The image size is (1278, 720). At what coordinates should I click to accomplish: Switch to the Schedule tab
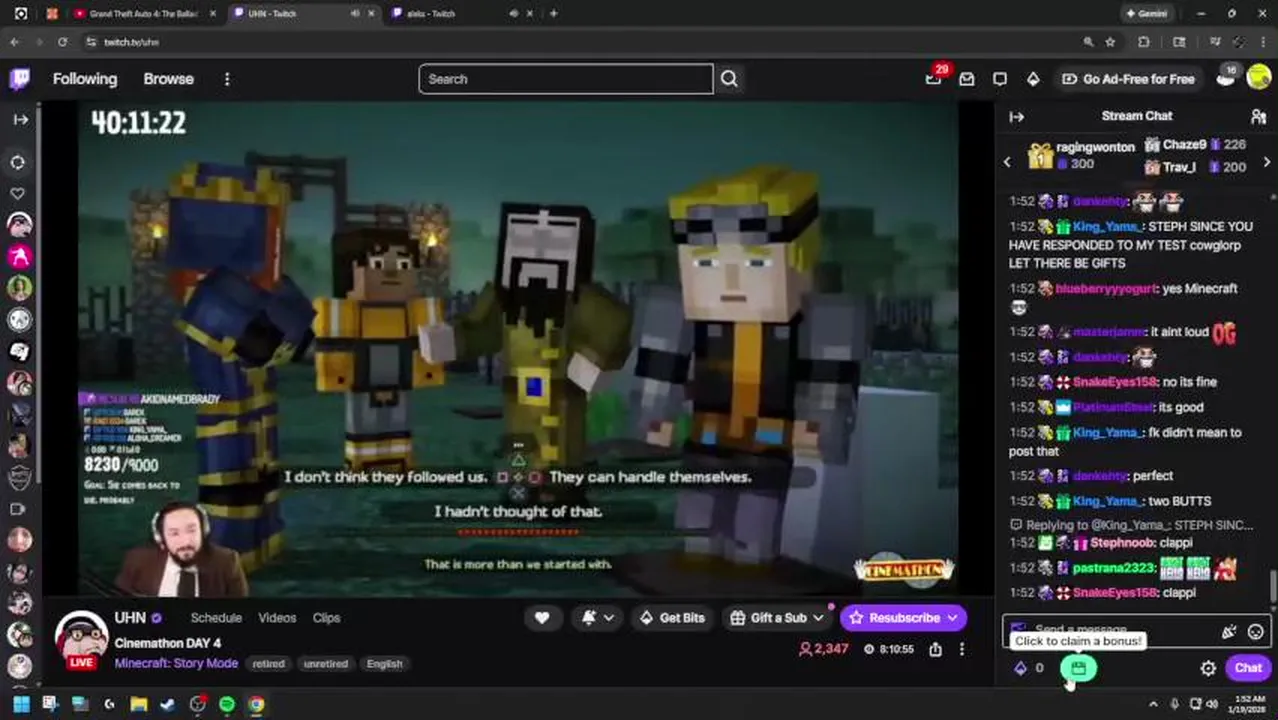(216, 618)
